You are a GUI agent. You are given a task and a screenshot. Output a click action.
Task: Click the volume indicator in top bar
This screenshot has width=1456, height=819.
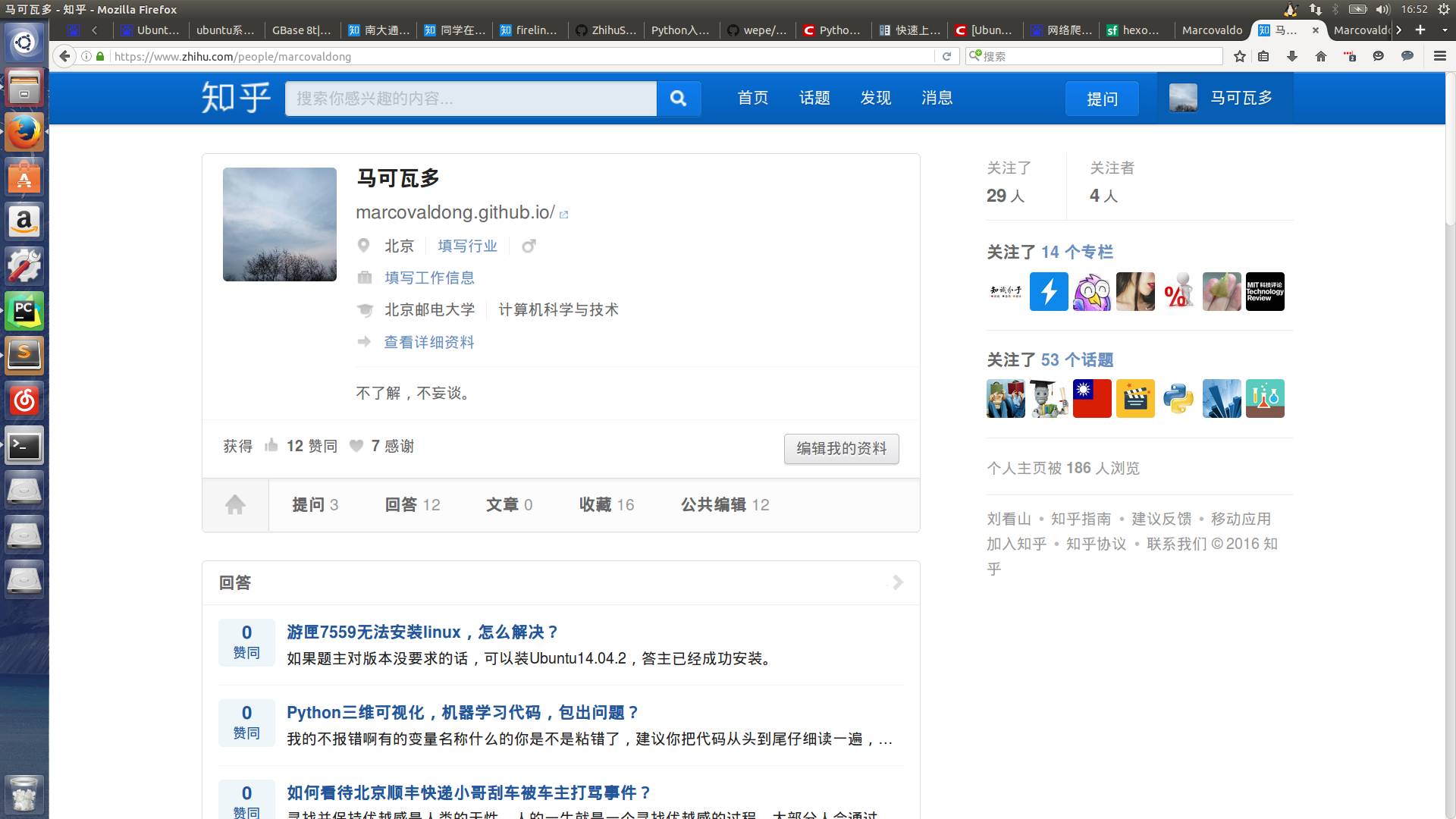pos(1382,9)
